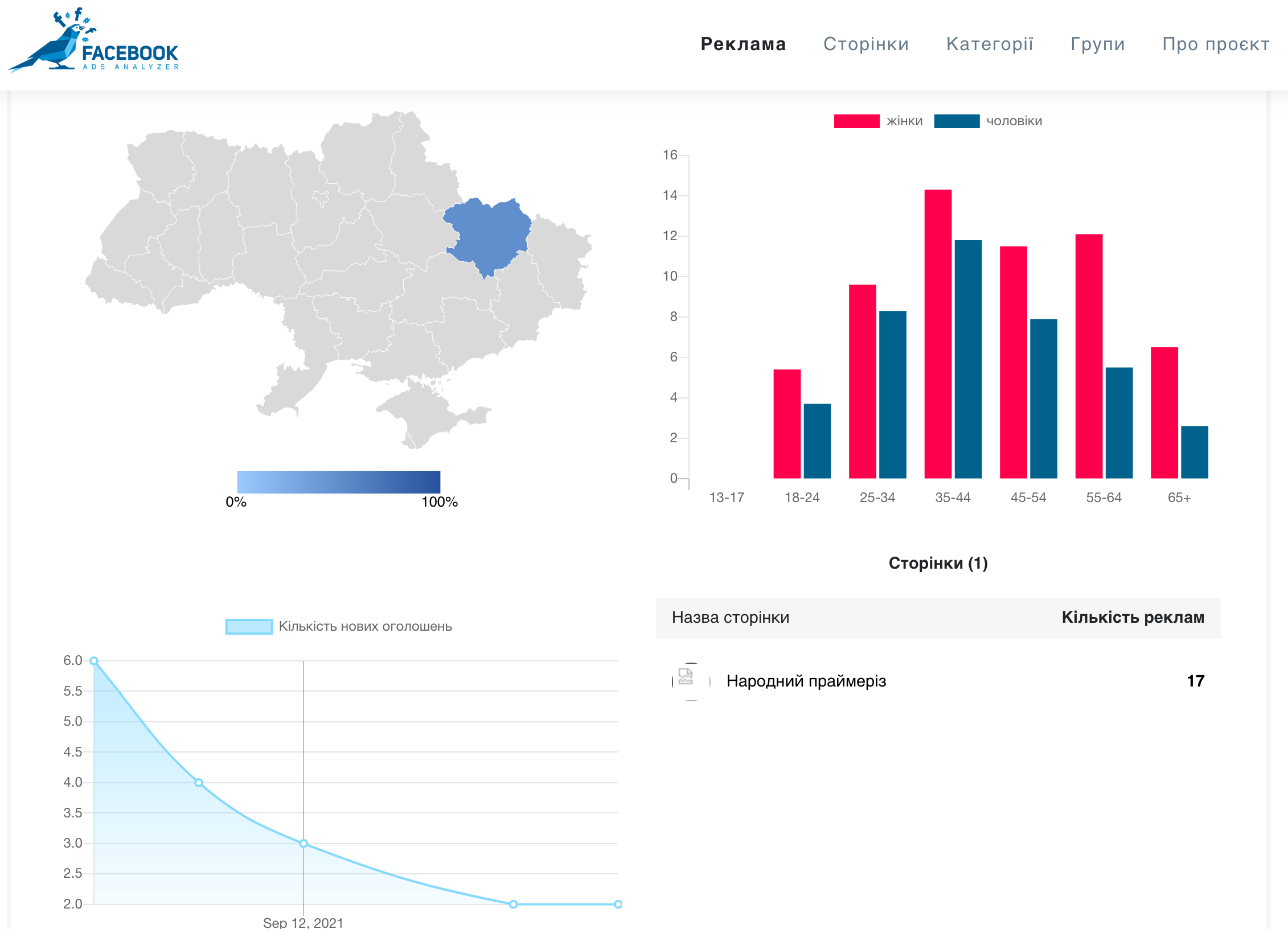Image resolution: width=1288 pixels, height=929 pixels.
Task: Click the 35-44 women red bar
Action: pos(938,334)
